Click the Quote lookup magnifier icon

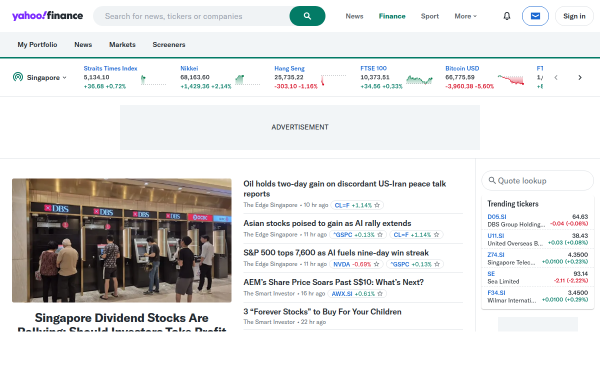[492, 180]
